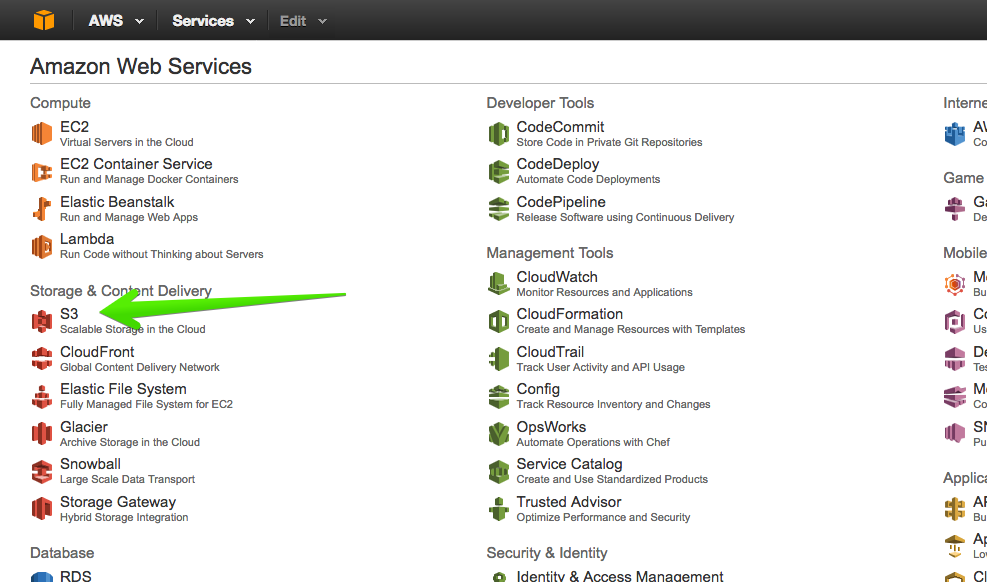Open Identity & Access Management link
Image resolution: width=987 pixels, height=582 pixels.
click(619, 576)
